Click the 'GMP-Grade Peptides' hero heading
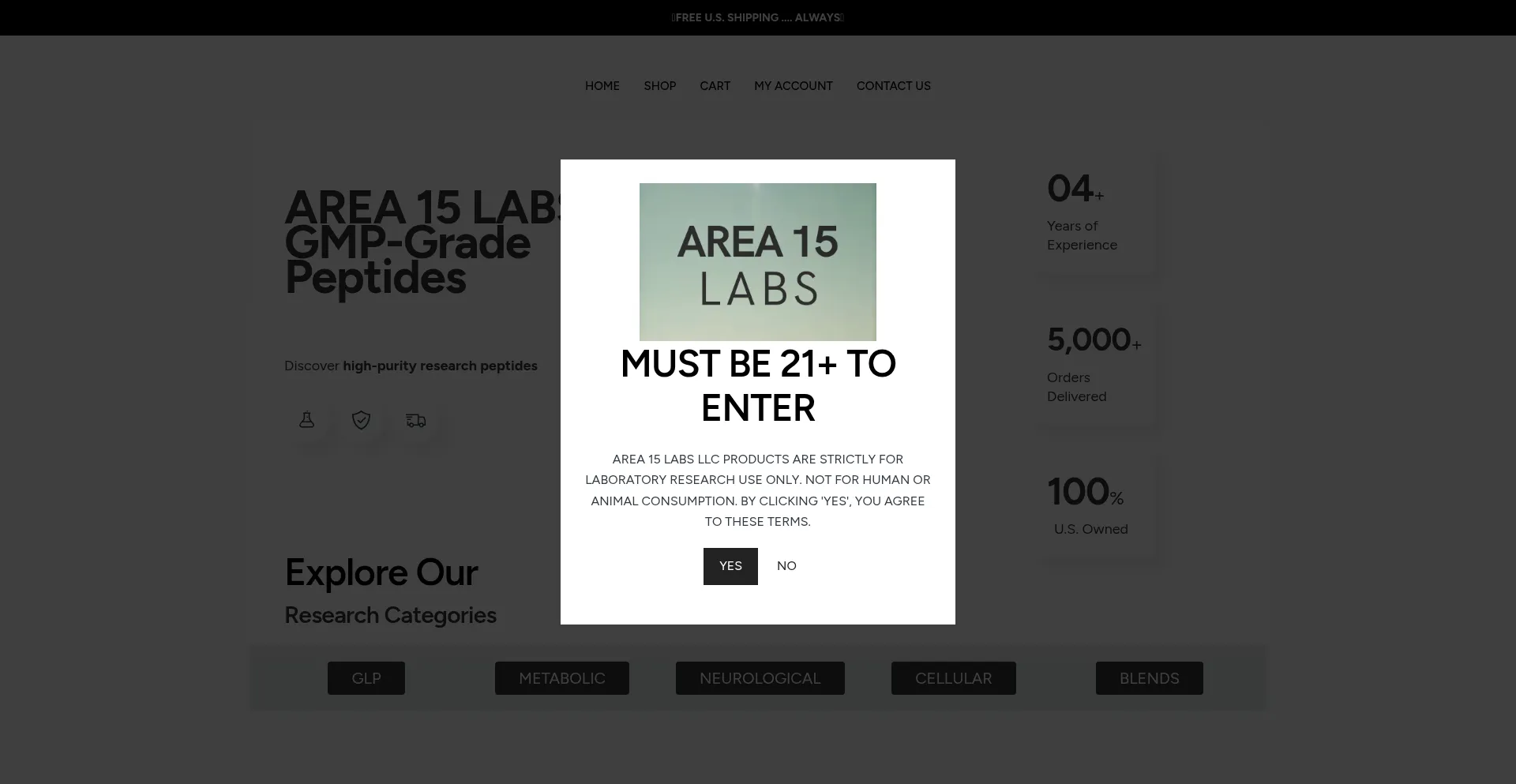Viewport: 1516px width, 784px height. tap(407, 261)
